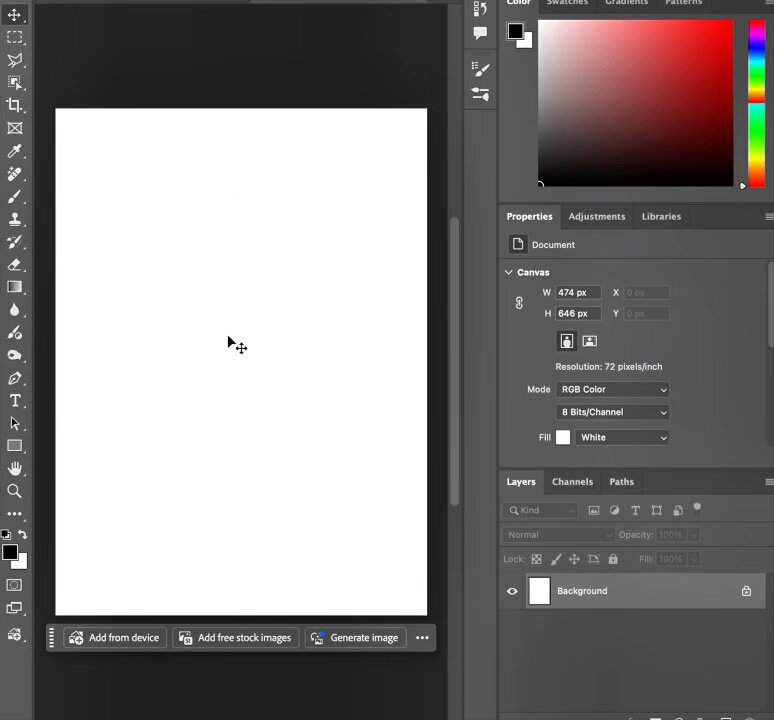The image size is (774, 720).
Task: Select the Polygonal Lasso tool
Action: click(x=14, y=60)
